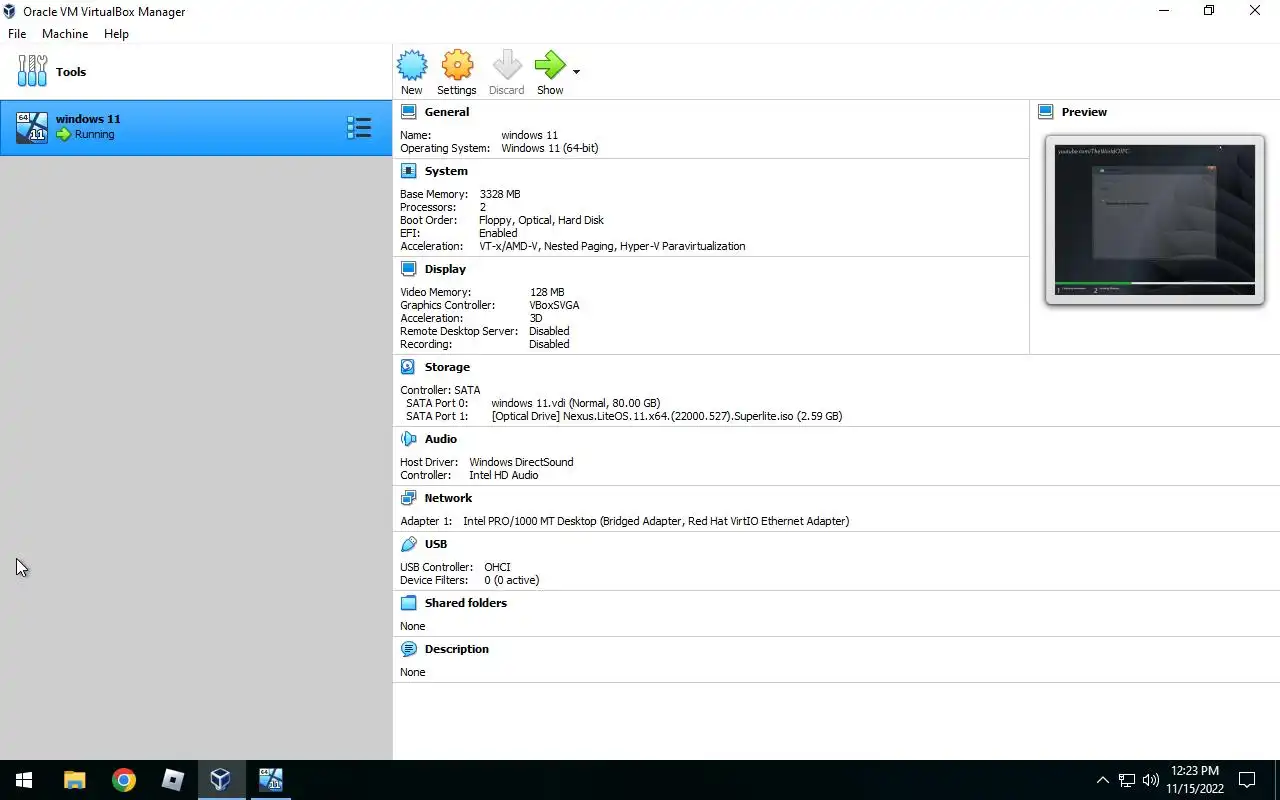Open the network status tray icon
1280x800 pixels.
point(1127,780)
